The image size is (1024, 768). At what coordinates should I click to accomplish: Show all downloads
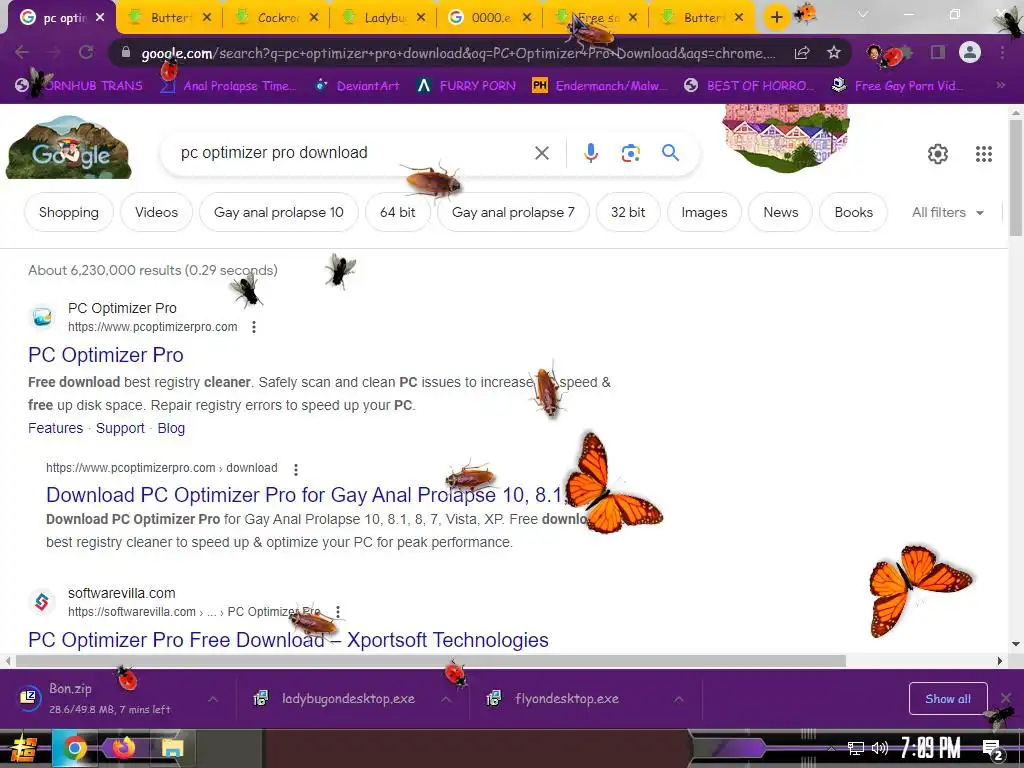[x=948, y=699]
